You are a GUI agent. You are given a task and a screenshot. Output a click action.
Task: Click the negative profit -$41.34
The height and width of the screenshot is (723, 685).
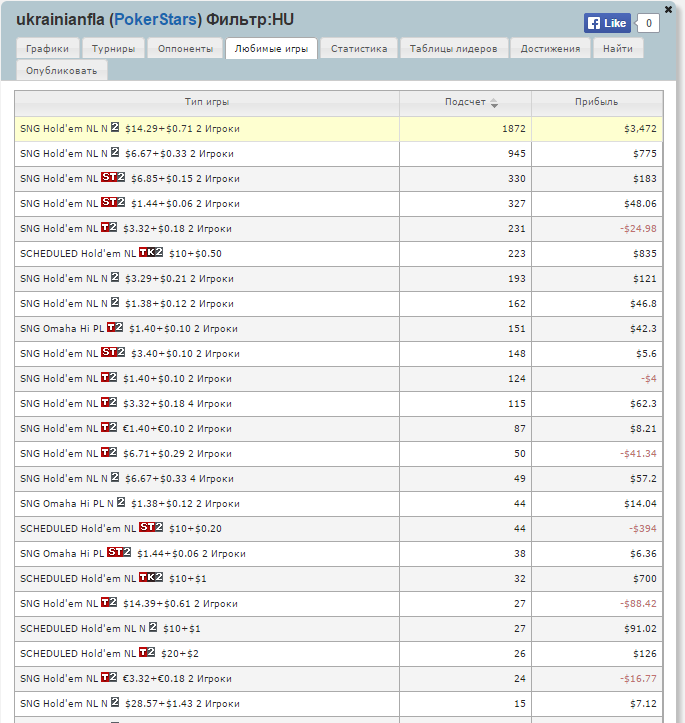(x=638, y=454)
